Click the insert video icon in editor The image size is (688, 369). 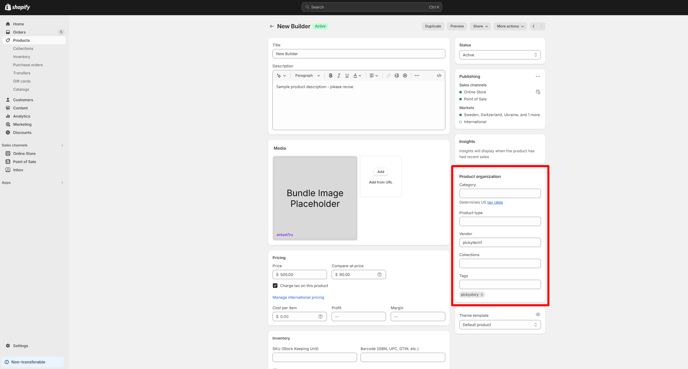[405, 75]
